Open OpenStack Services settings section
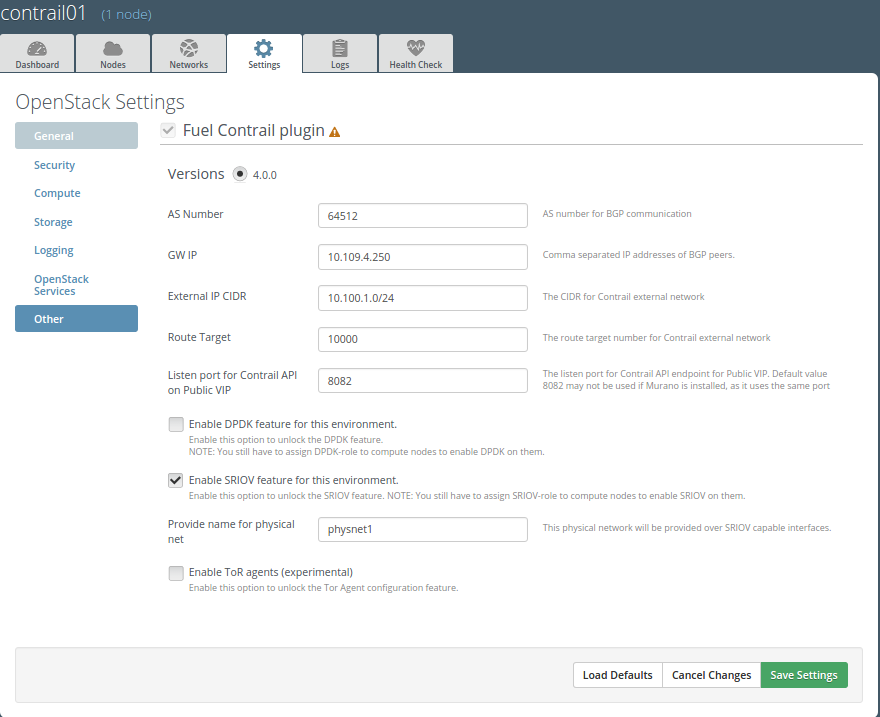Screen dimensions: 880x717 coord(61,285)
